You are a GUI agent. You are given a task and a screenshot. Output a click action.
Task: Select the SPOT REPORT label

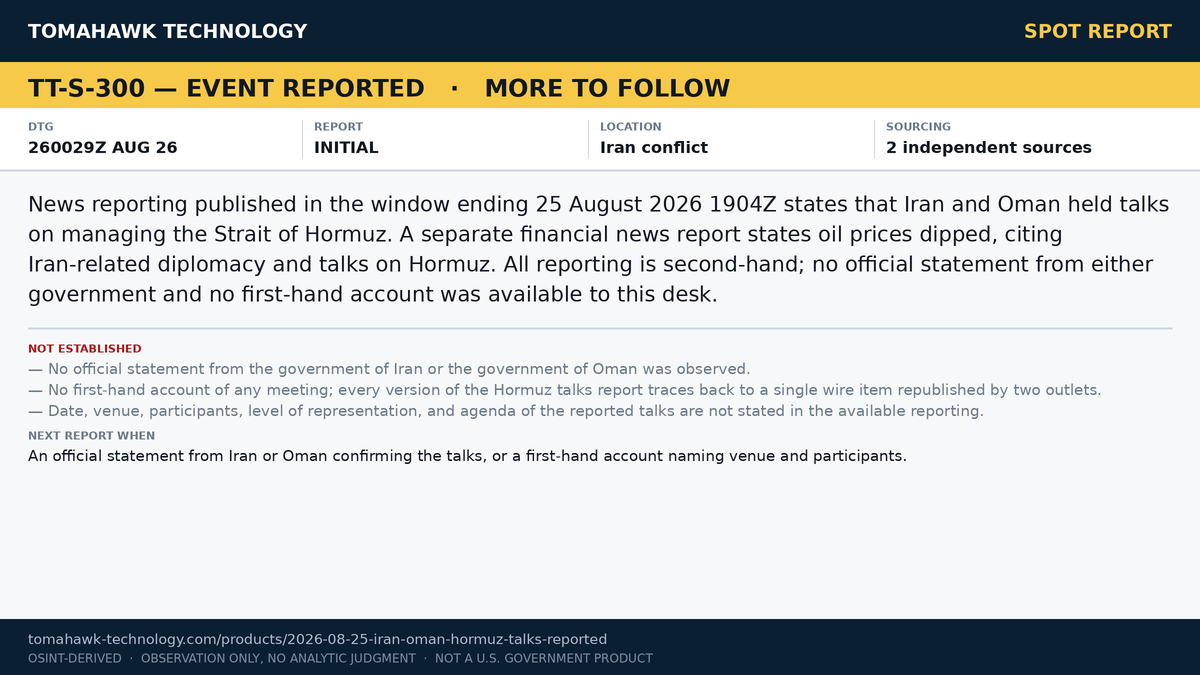click(x=1098, y=31)
